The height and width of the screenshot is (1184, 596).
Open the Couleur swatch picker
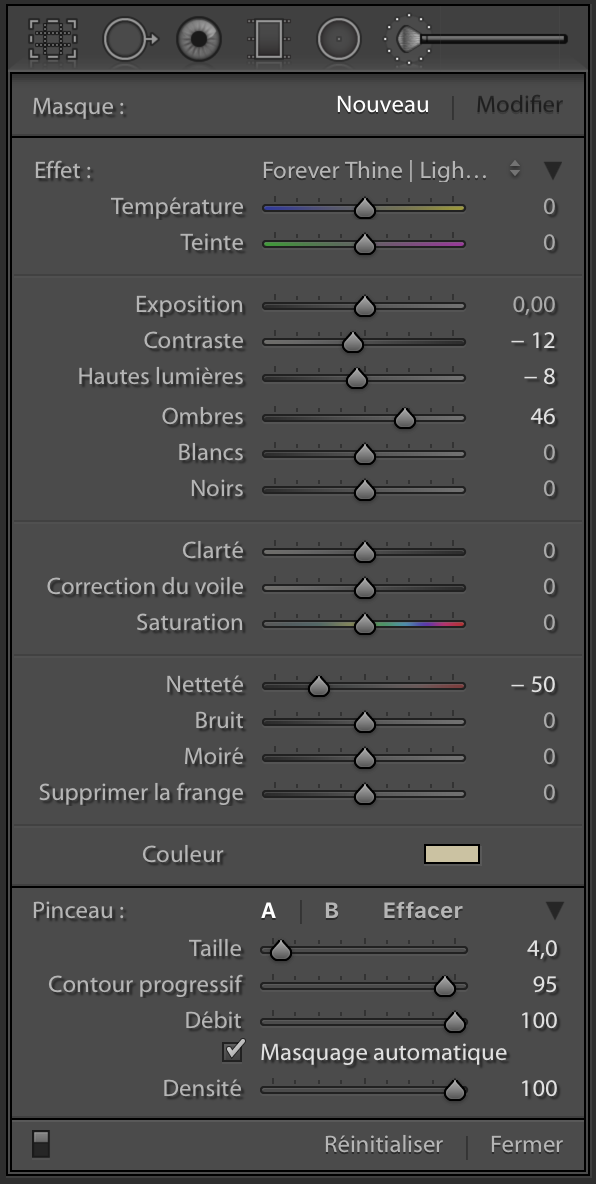[452, 854]
